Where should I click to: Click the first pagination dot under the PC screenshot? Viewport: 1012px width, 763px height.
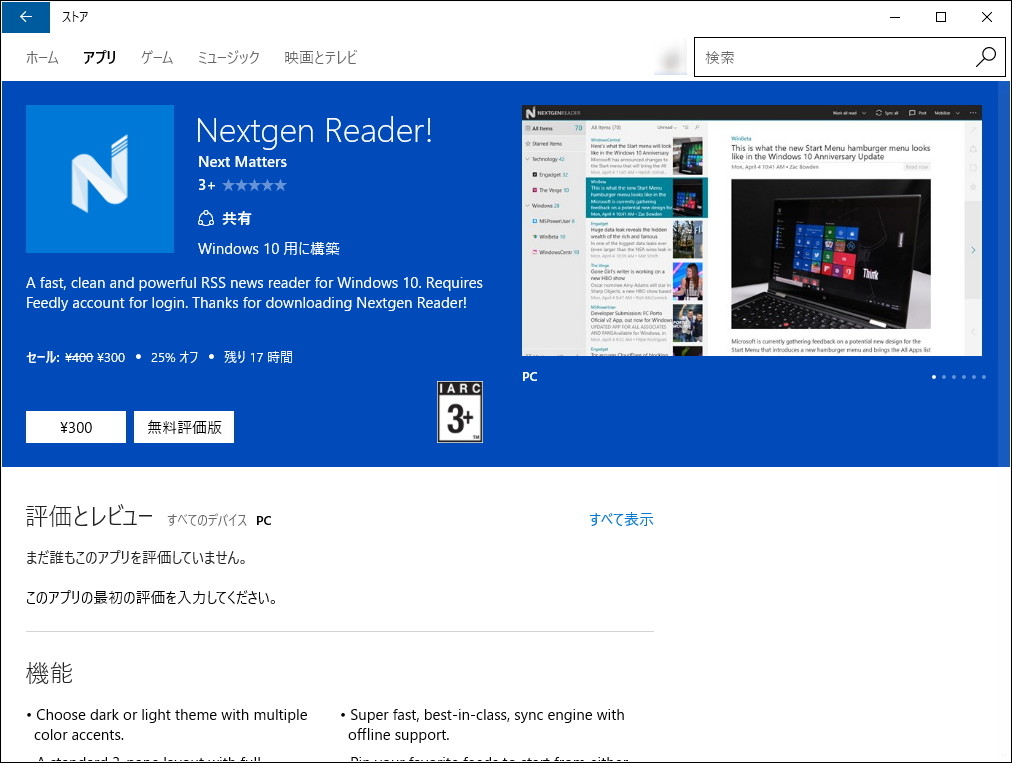(934, 377)
